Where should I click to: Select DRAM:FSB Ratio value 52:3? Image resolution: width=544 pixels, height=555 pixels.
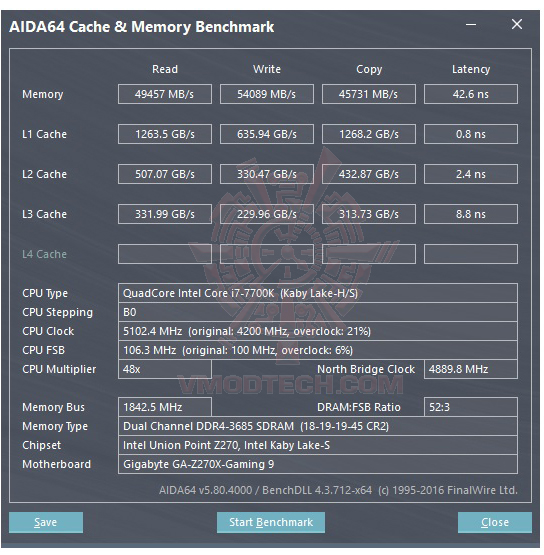[471, 407]
